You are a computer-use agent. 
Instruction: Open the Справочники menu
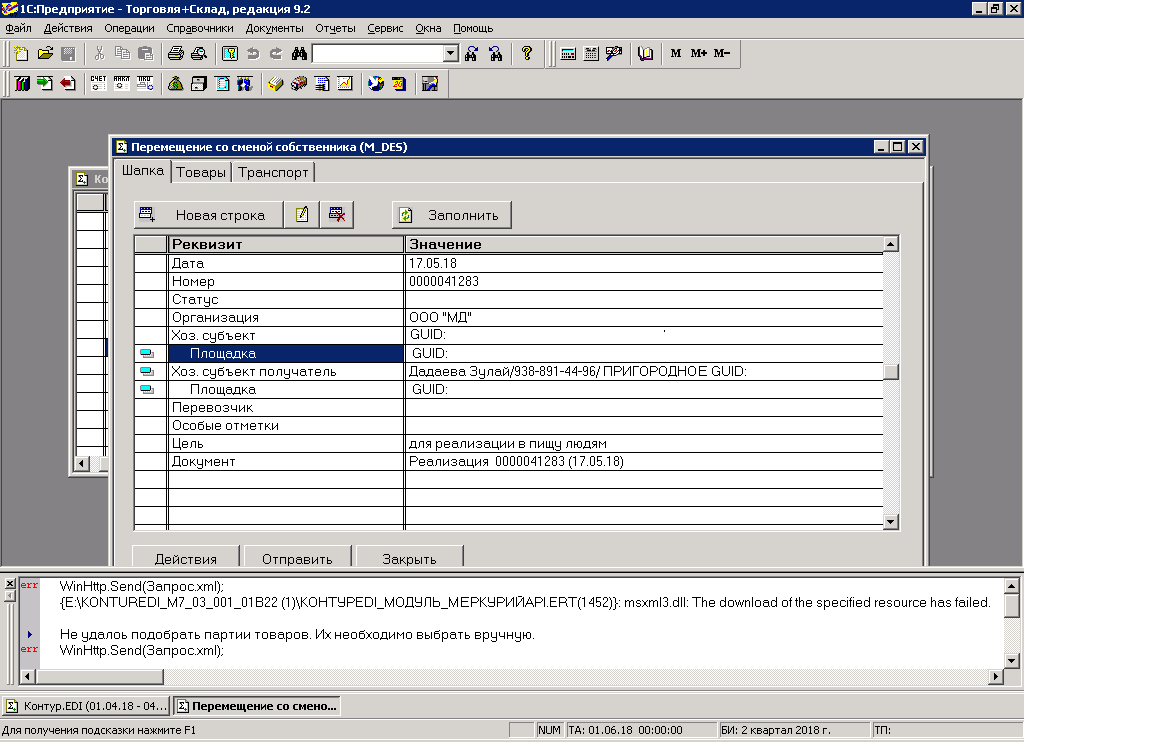pos(200,28)
